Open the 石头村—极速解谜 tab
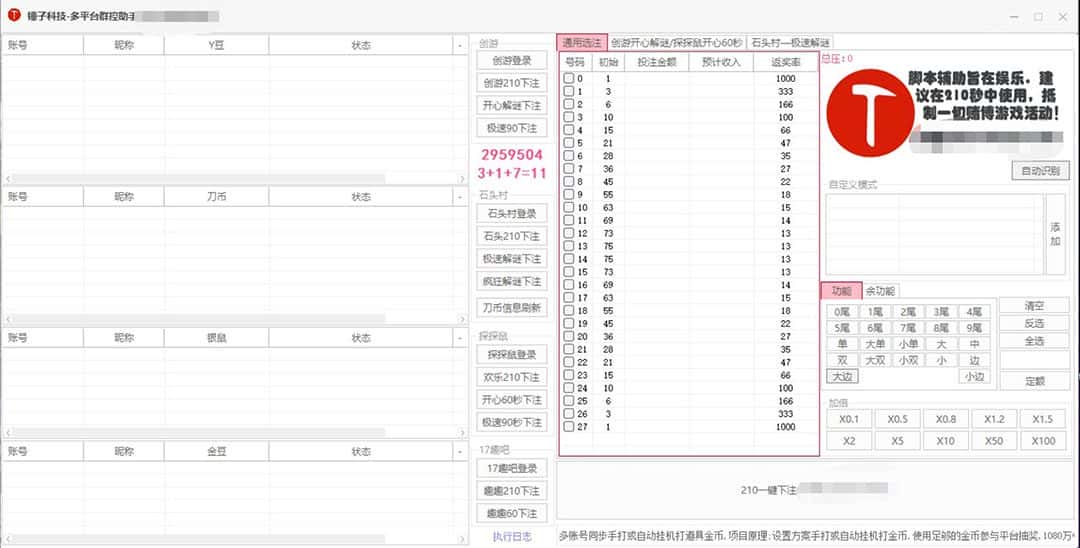Screen dimensions: 1080x548 tap(789, 42)
